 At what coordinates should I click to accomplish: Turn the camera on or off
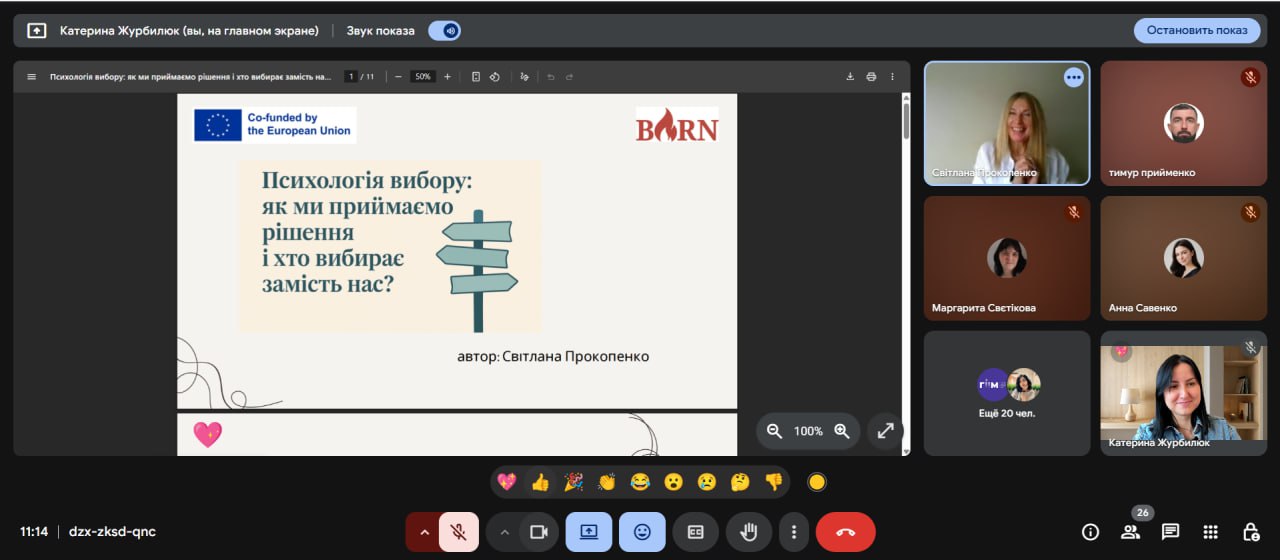point(538,532)
